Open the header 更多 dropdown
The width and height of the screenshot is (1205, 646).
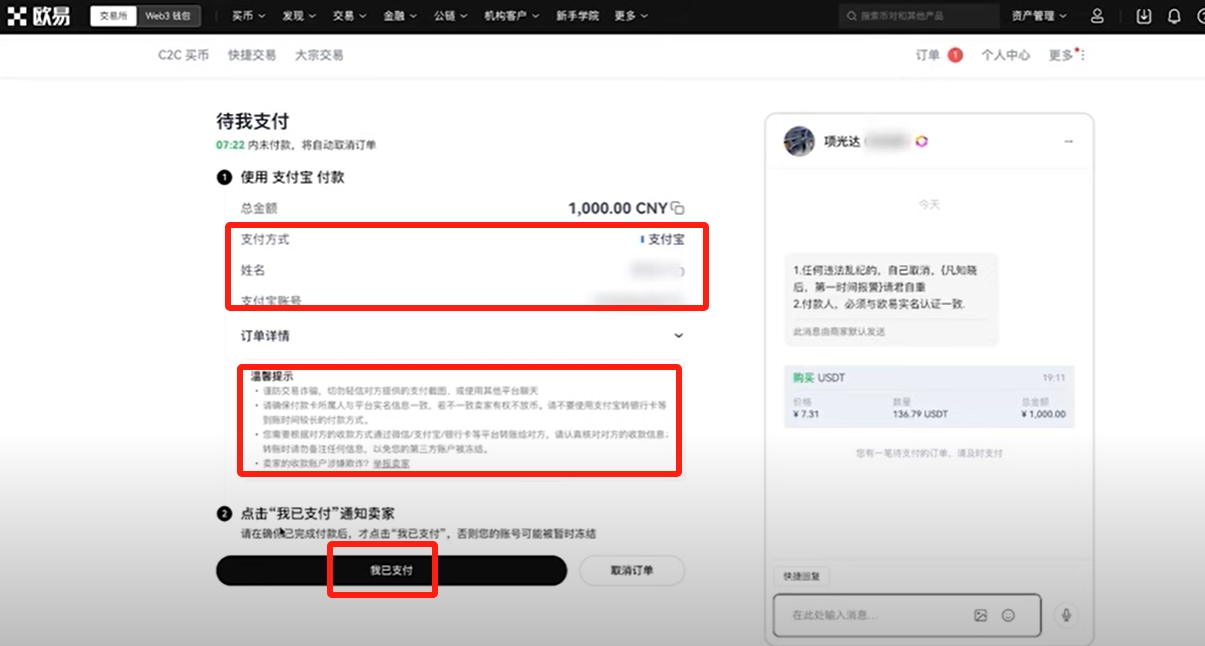point(631,16)
